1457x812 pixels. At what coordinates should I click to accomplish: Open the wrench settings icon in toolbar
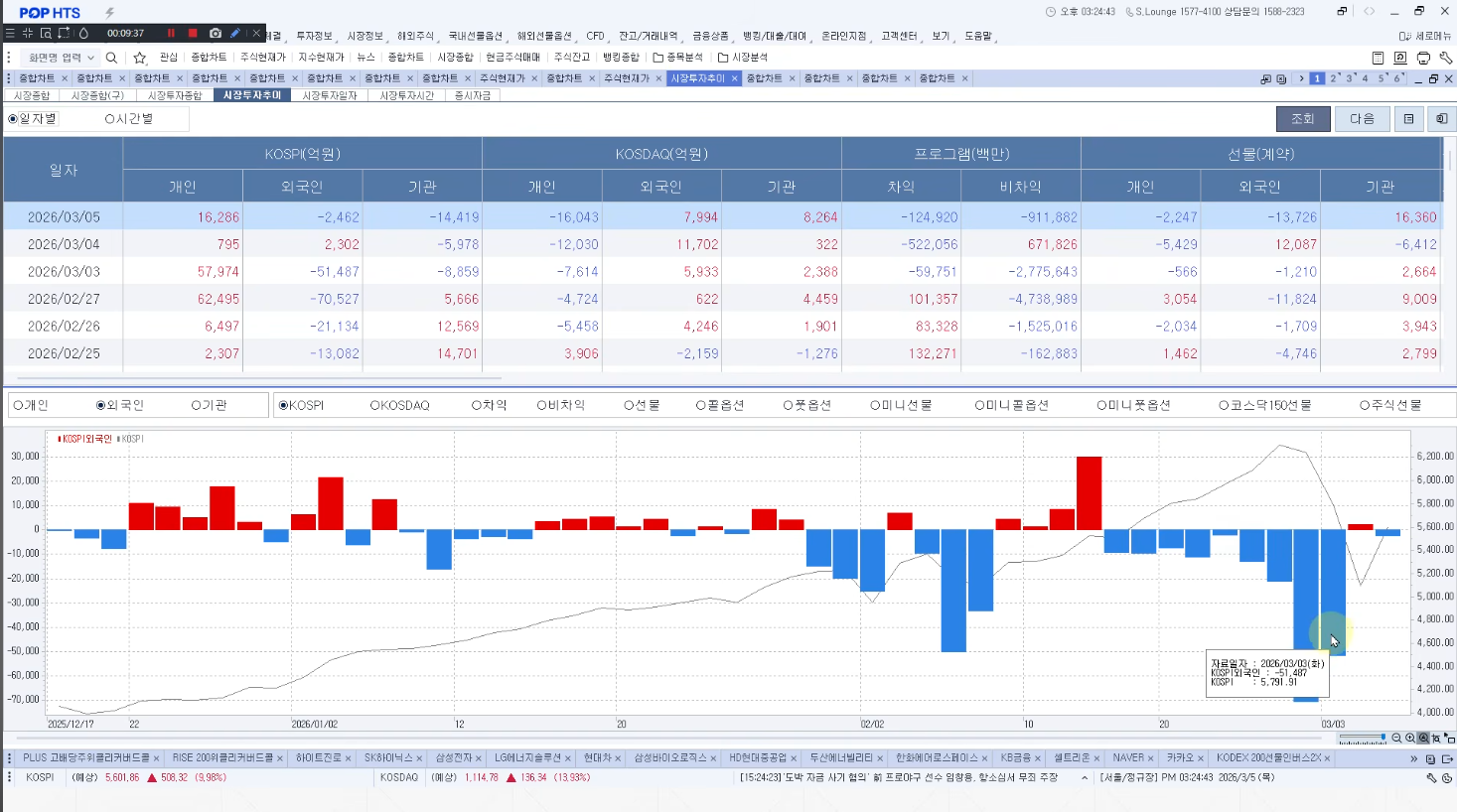tap(1446, 58)
